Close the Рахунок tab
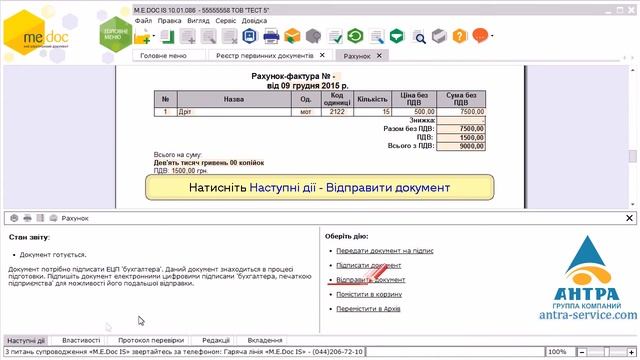The height and width of the screenshot is (360, 640). pos(379,56)
